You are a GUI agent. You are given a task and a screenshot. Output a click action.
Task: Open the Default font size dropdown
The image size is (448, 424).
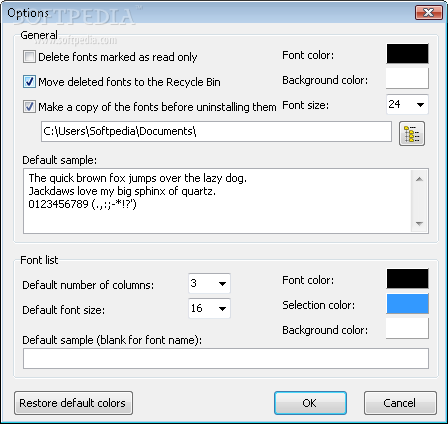click(209, 309)
